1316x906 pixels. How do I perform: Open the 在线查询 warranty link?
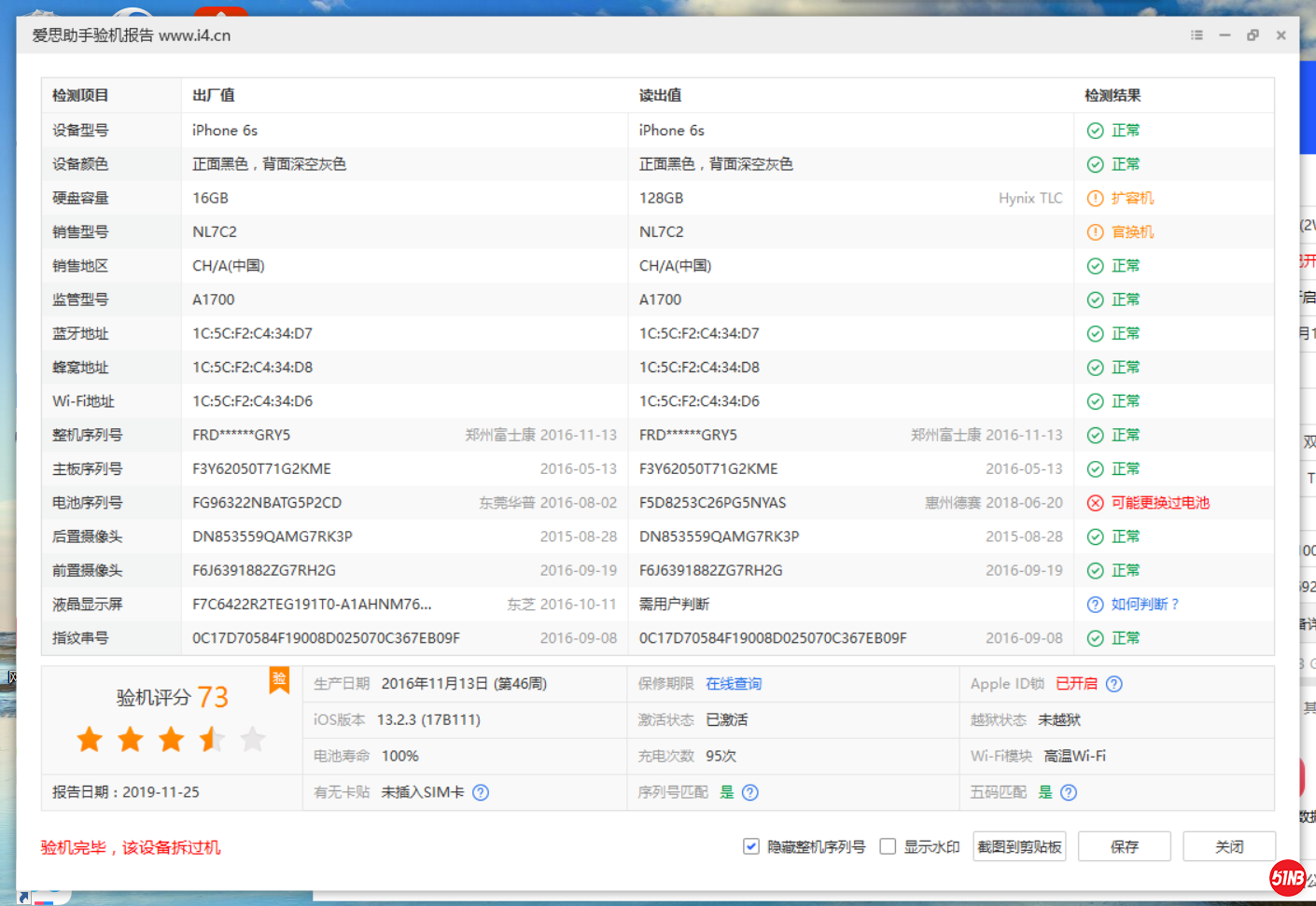click(x=734, y=683)
